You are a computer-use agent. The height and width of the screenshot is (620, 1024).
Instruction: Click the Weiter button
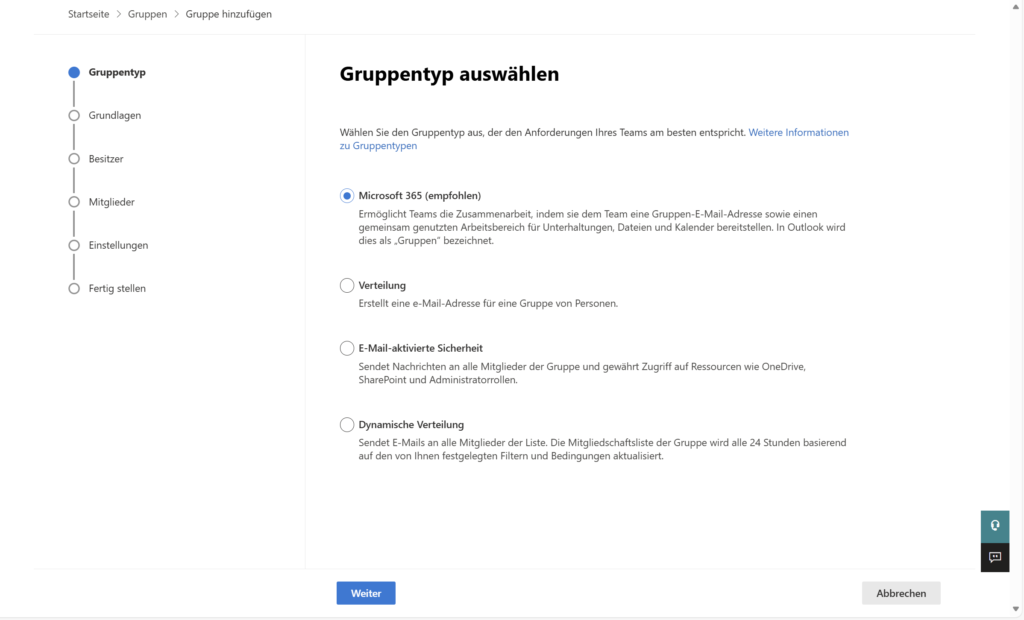pos(365,592)
